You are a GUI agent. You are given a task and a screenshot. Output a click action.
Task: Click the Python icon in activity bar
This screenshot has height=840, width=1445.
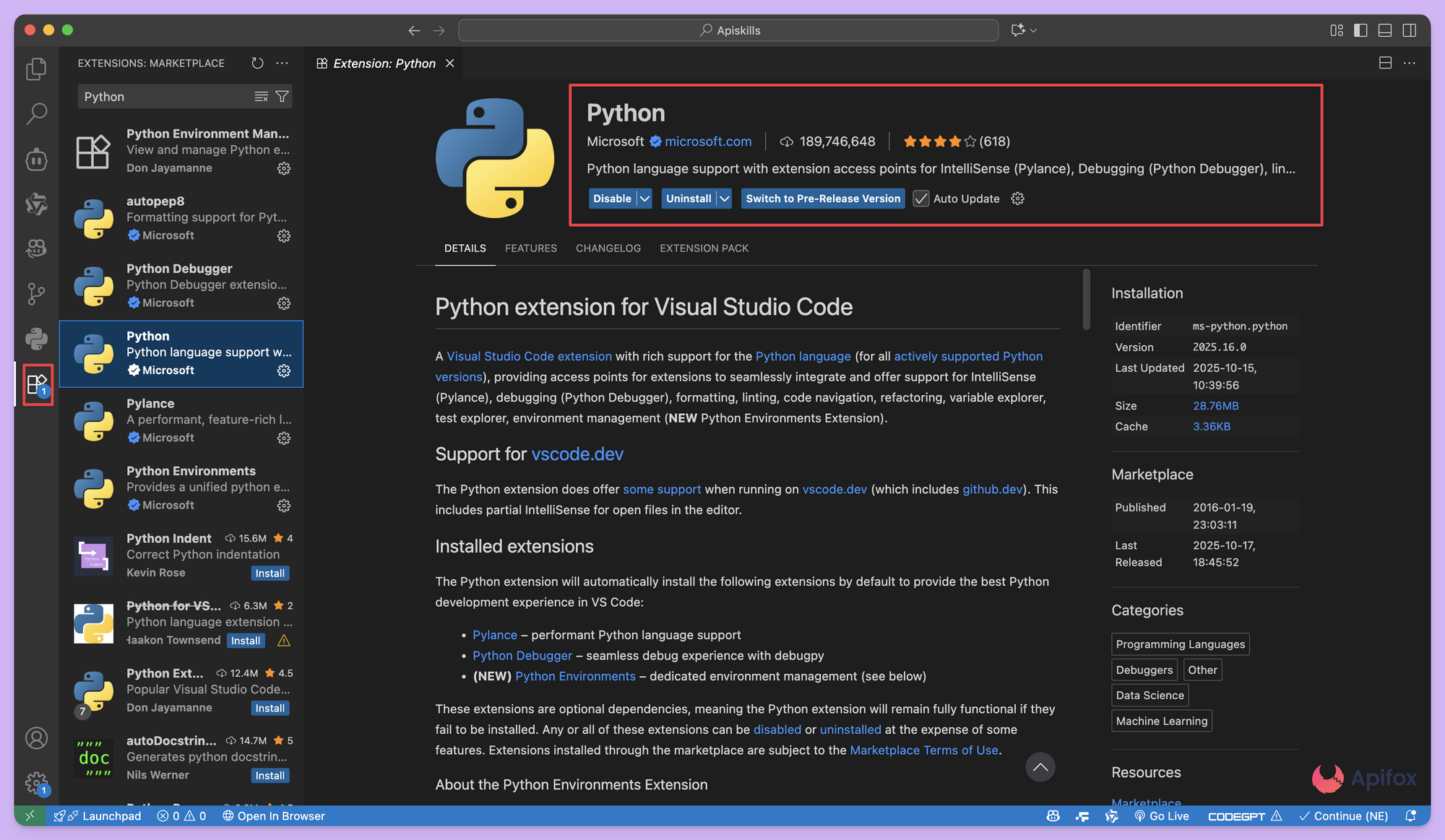[x=36, y=338]
